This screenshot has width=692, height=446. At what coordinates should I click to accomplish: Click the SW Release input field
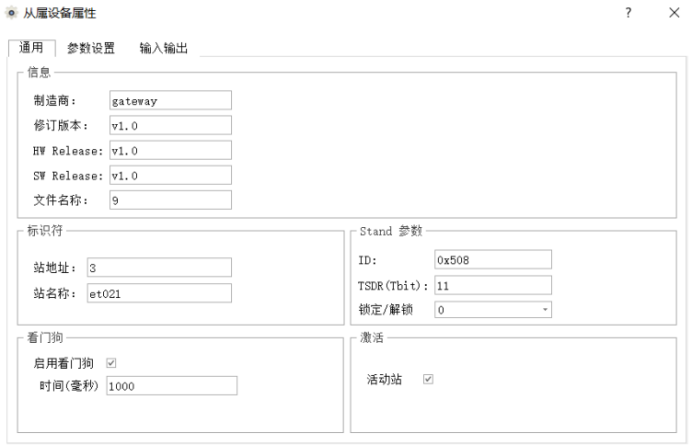(x=170, y=175)
